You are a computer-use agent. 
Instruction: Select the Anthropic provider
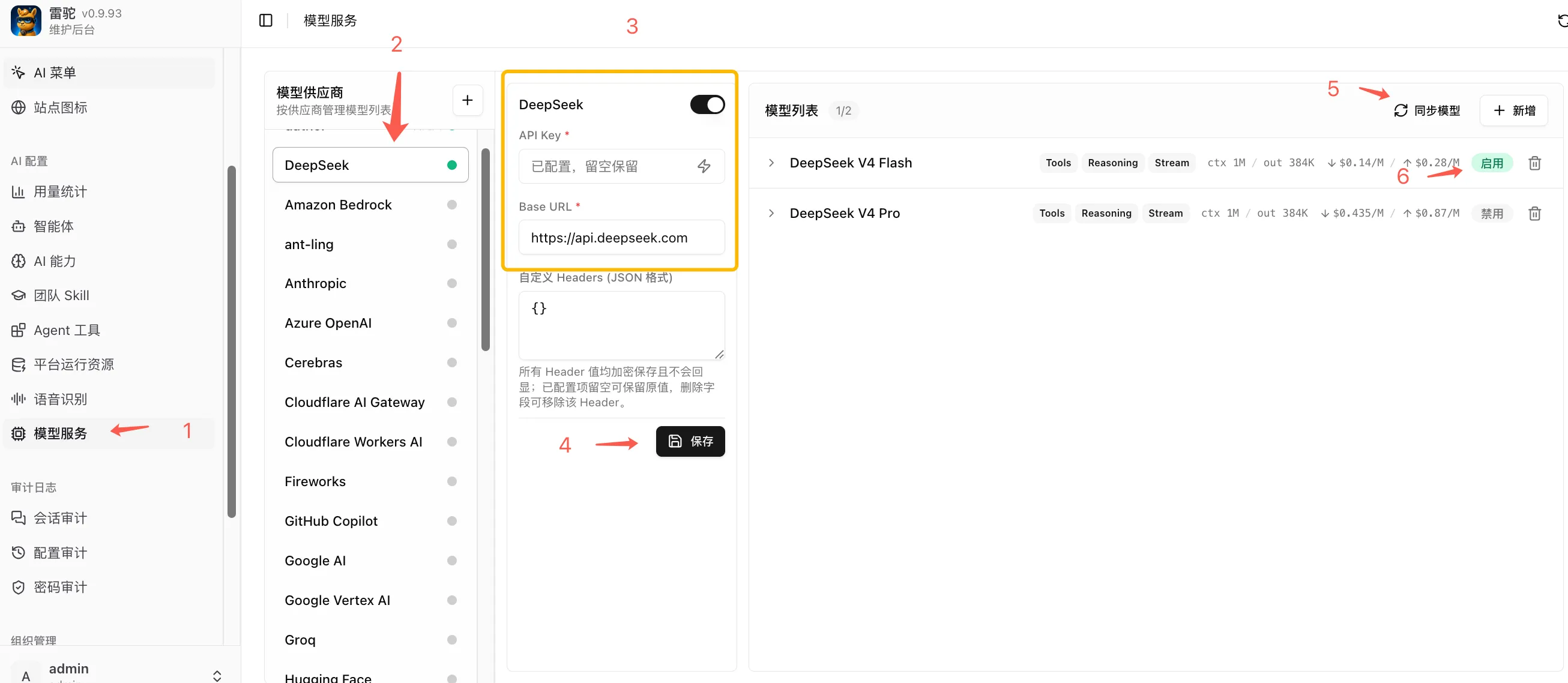tap(371, 284)
